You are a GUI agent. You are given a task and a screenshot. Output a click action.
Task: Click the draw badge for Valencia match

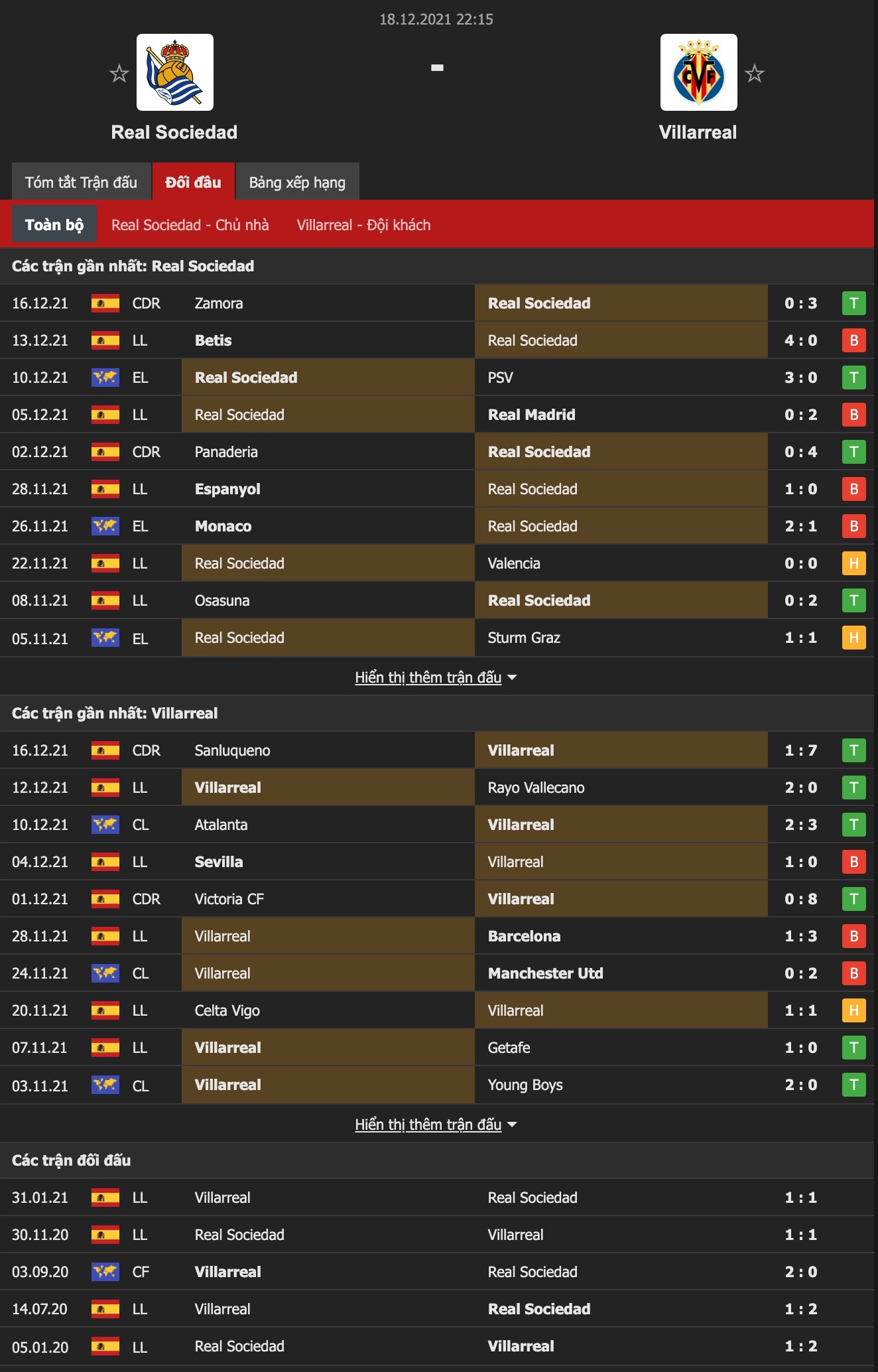click(x=854, y=563)
